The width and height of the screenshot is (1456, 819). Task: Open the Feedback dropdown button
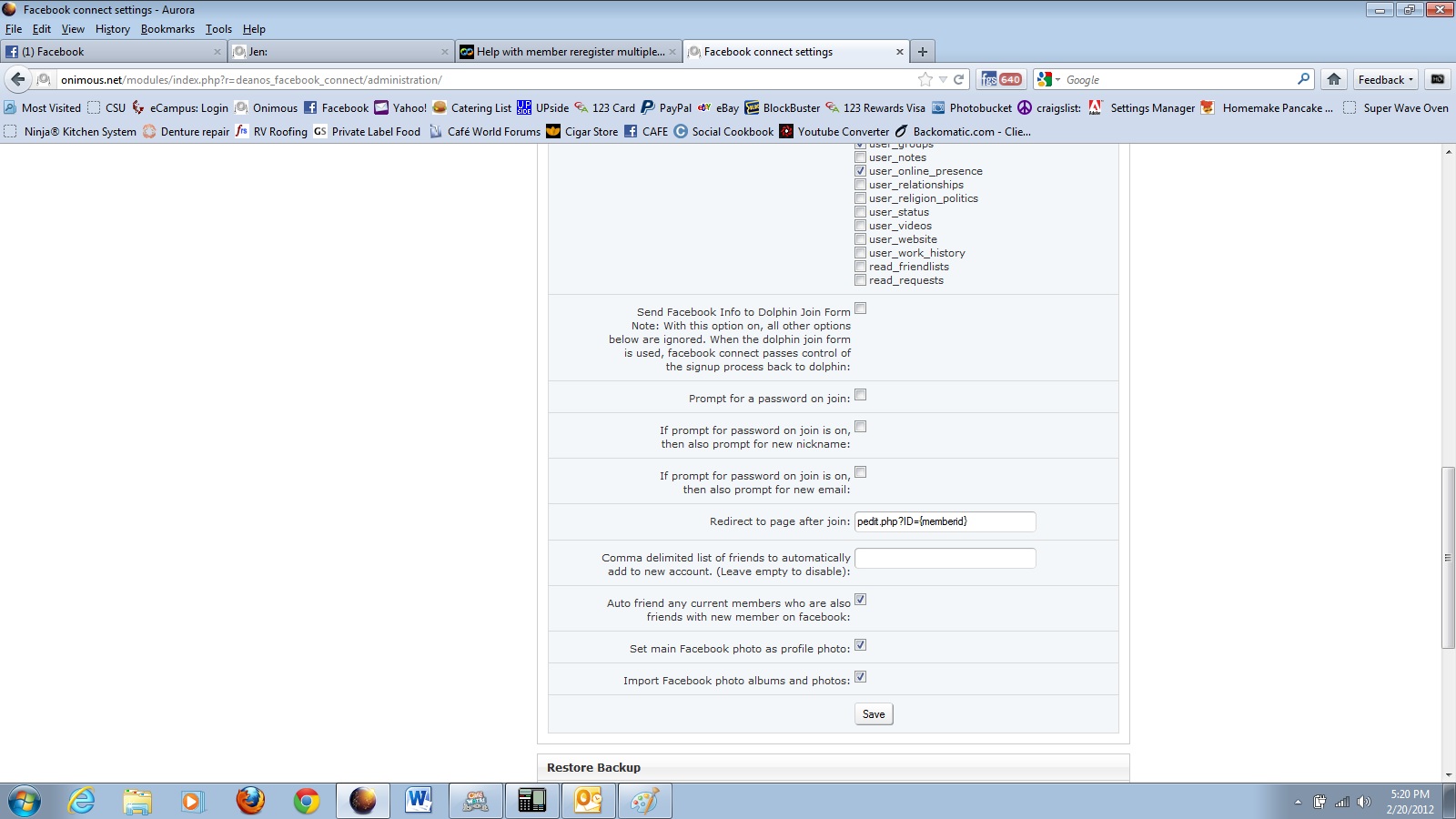(1386, 79)
